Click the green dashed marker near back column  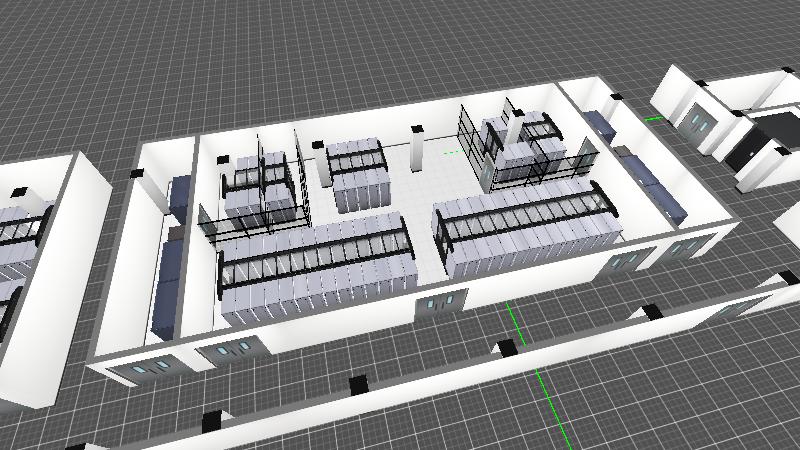coord(450,153)
